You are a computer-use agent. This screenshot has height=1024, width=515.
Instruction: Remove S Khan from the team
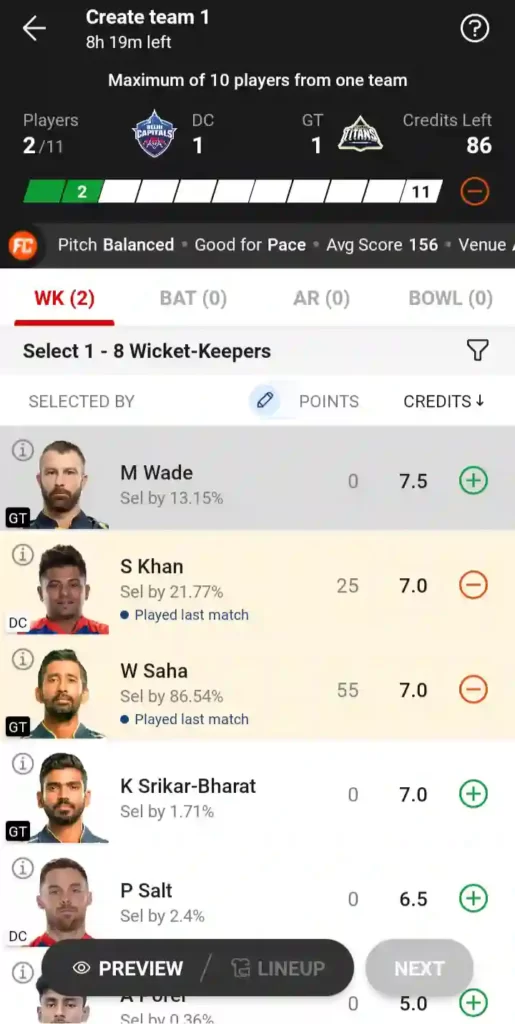473,586
